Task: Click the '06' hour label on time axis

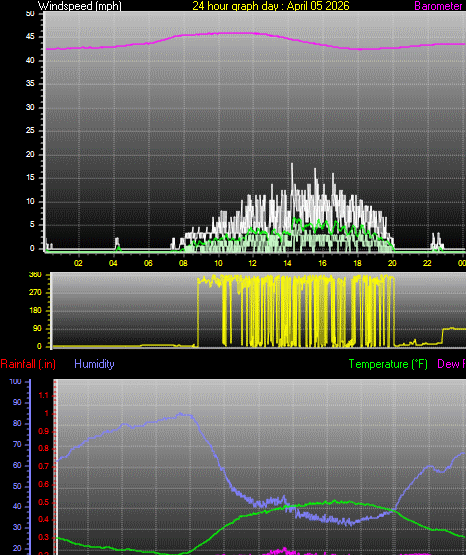Action: 148,263
